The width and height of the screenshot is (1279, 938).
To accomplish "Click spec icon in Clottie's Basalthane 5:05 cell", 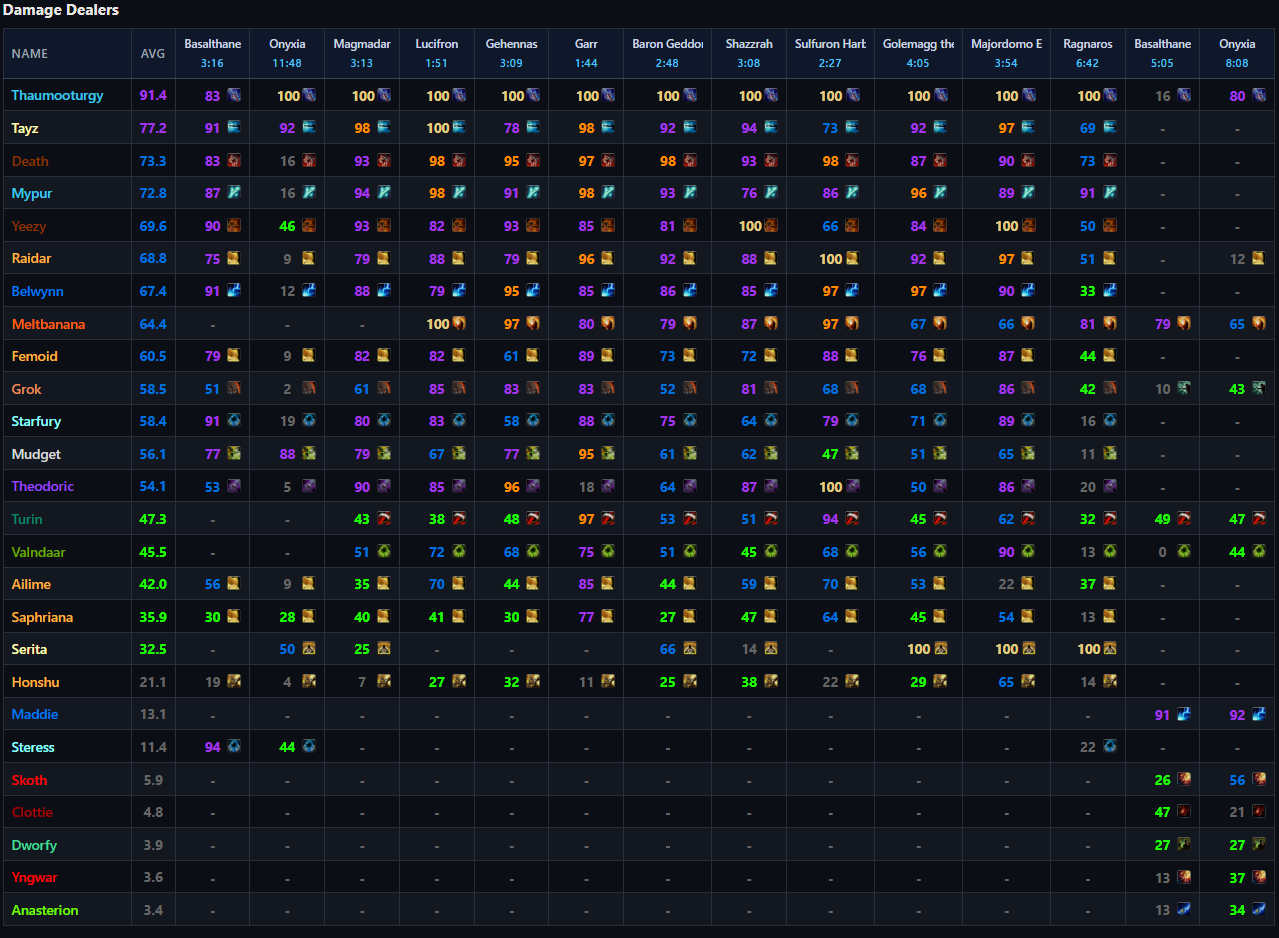I will point(1184,812).
